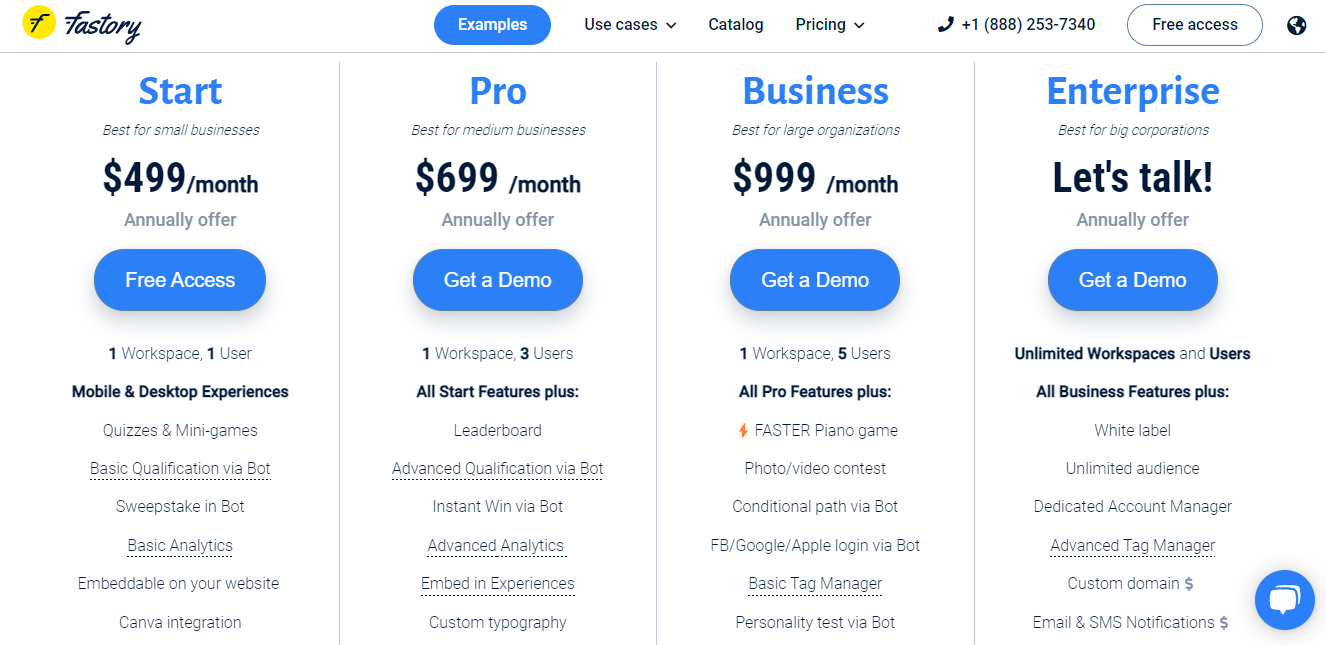Click the phone icon beside the number
Image resolution: width=1326 pixels, height=645 pixels.
tap(945, 24)
